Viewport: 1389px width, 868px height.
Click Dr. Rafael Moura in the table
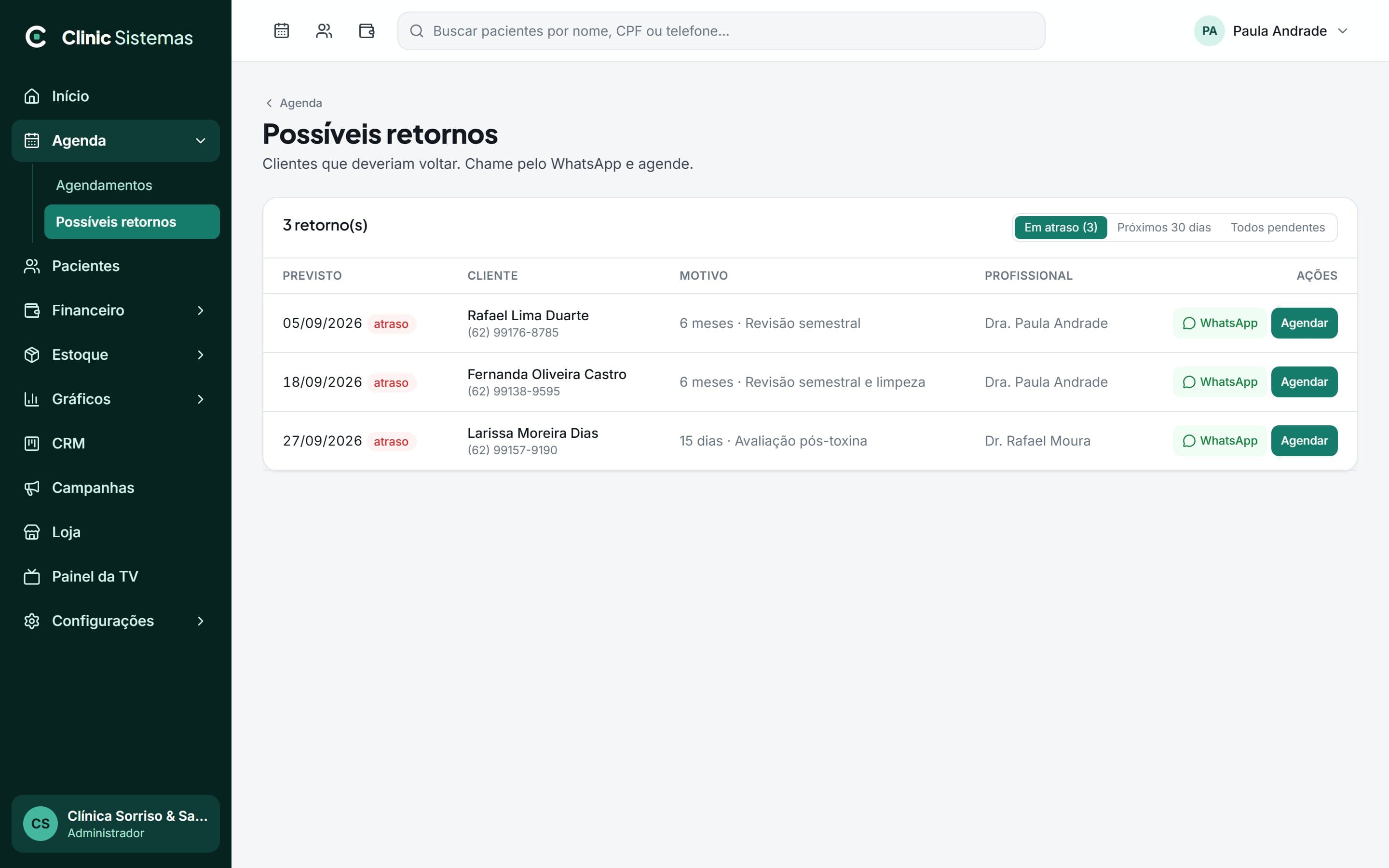[x=1037, y=441]
